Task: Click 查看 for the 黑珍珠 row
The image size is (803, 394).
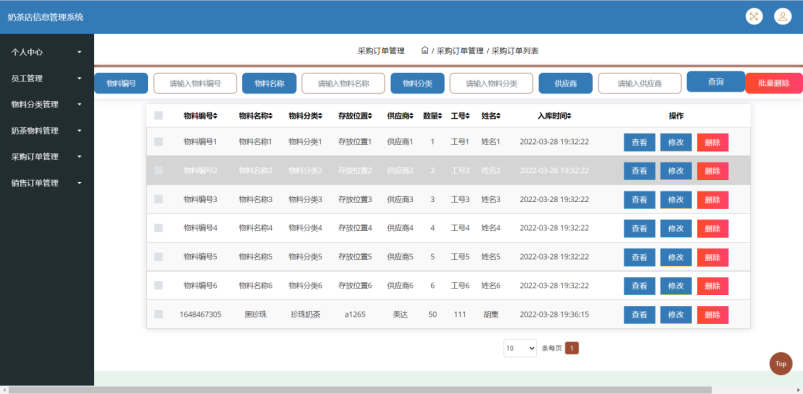Action: pyautogui.click(x=639, y=315)
